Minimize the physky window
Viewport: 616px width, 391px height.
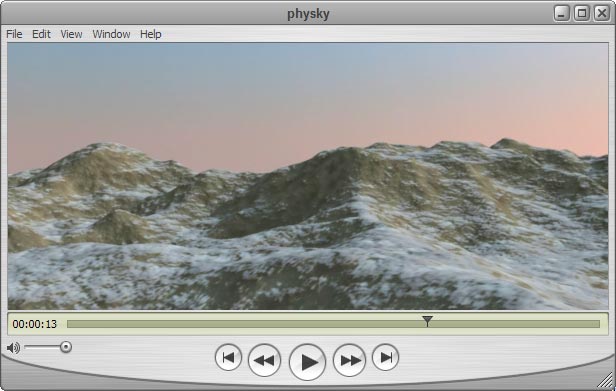click(x=562, y=13)
